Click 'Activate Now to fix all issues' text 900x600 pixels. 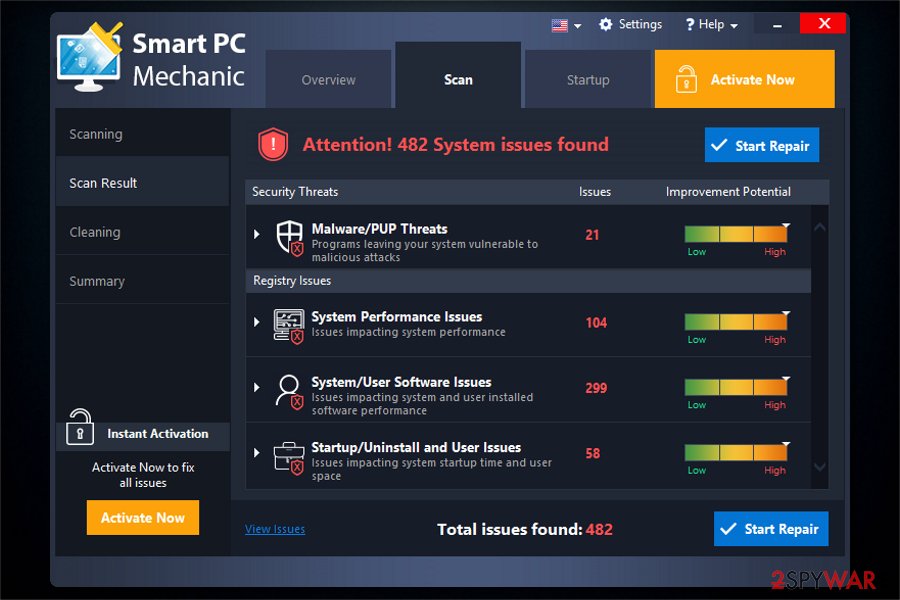point(143,475)
